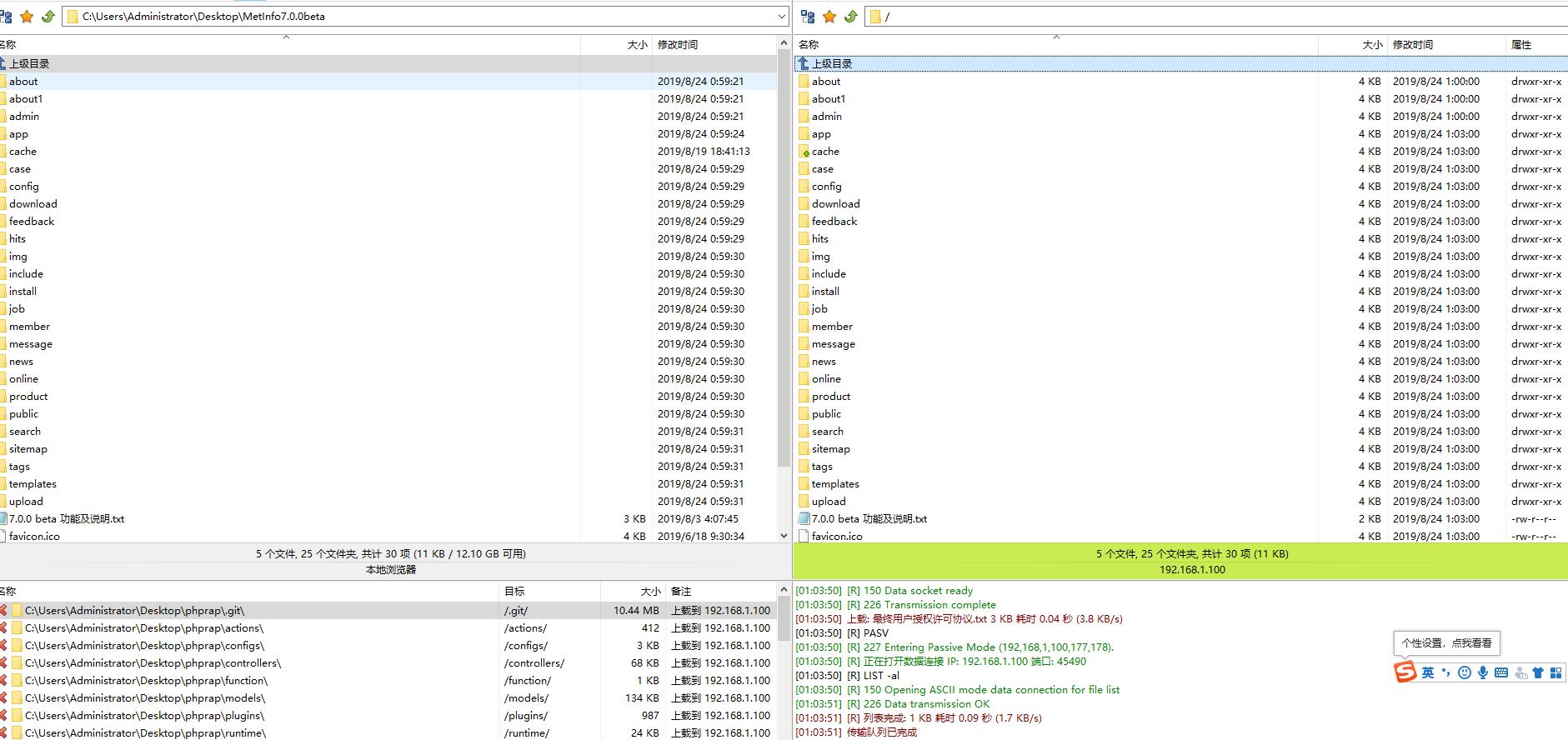Click local pane scrollbar down arrow

tap(784, 536)
